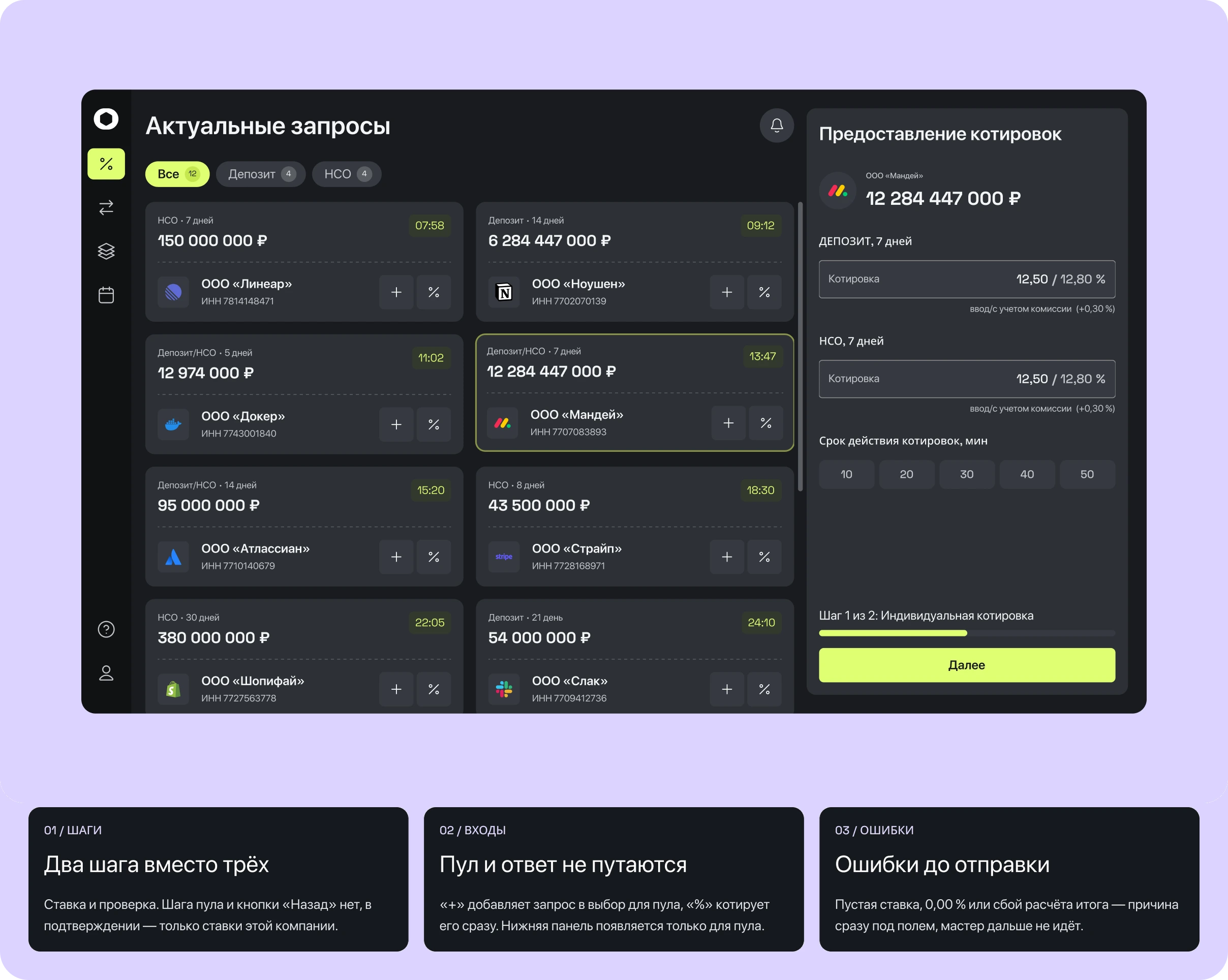1228x980 pixels.
Task: Add ООО «Линеар» request to pool
Action: pyautogui.click(x=396, y=292)
